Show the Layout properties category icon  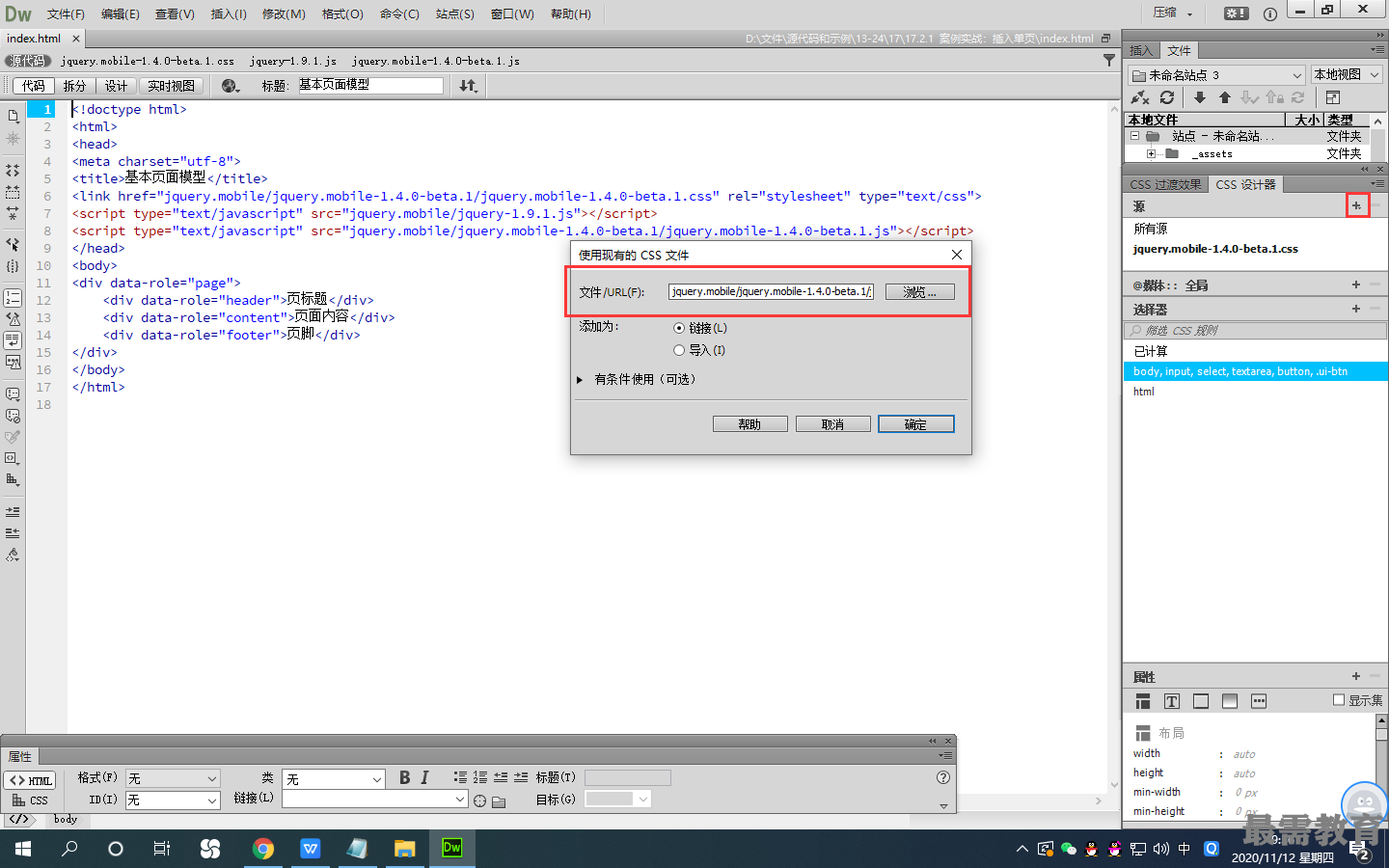click(x=1143, y=701)
